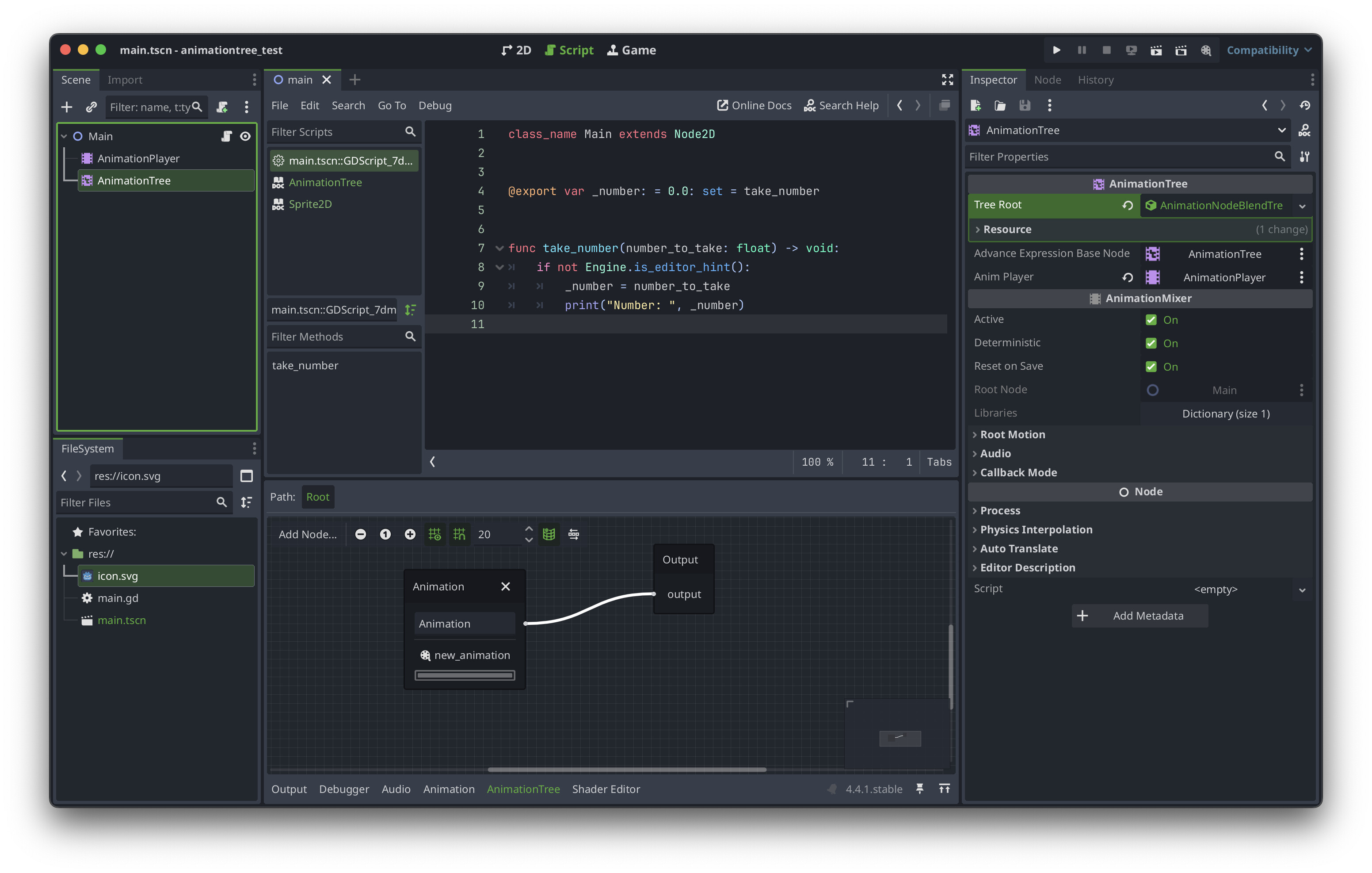This screenshot has height=873, width=1372.
Task: Uncheck the Active checkbox
Action: [1151, 319]
